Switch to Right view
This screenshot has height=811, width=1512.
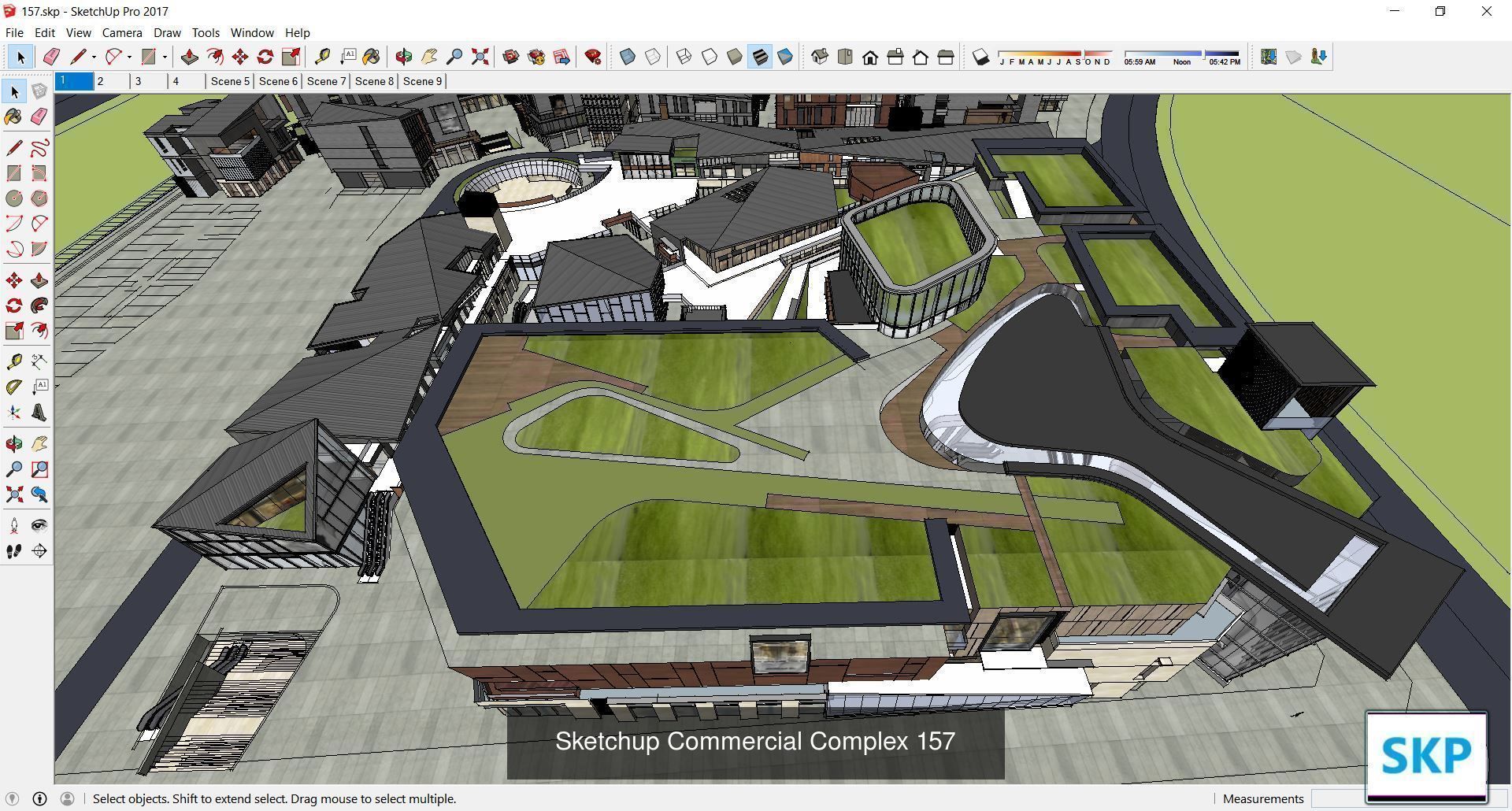[x=895, y=57]
